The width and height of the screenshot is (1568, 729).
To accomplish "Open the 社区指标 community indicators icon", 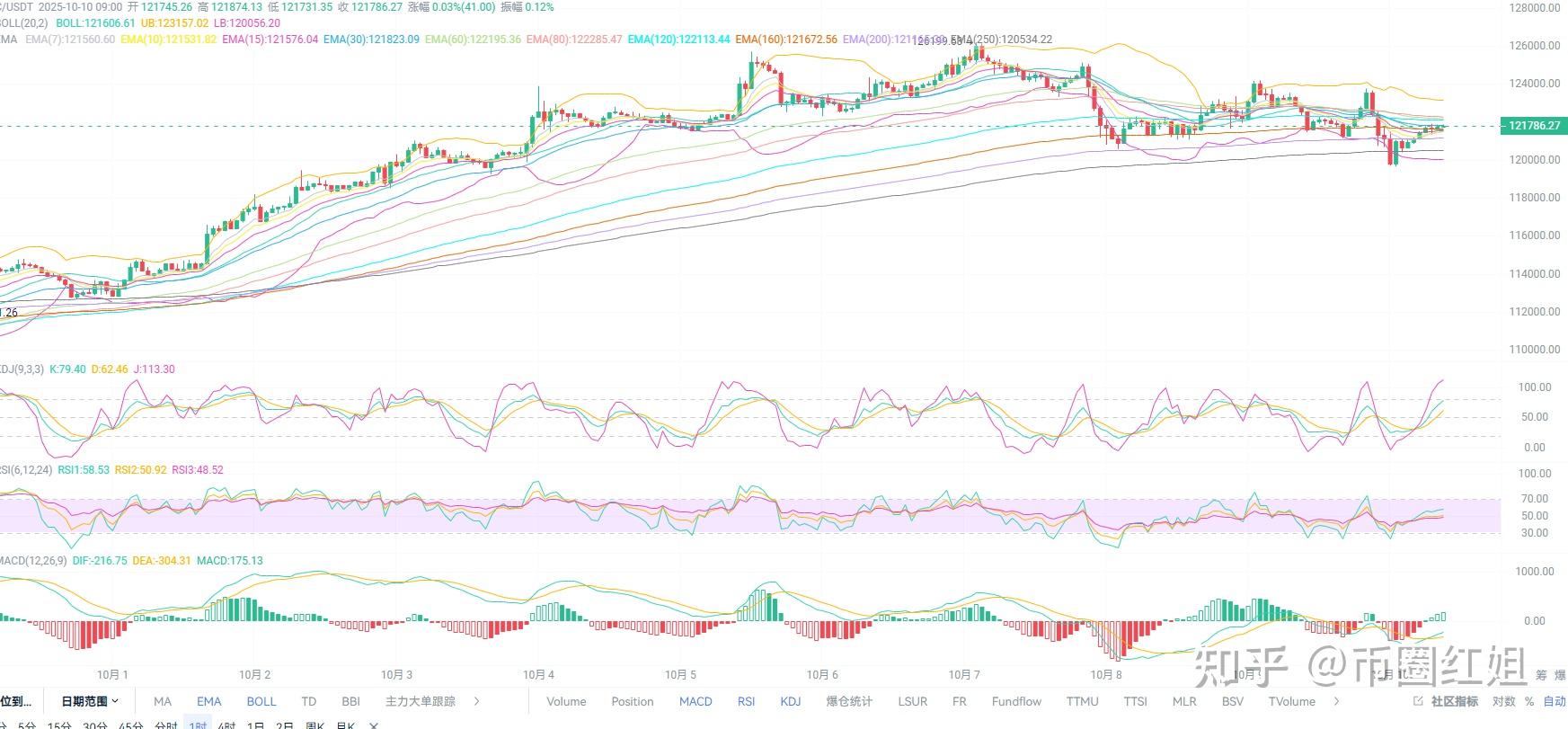I will (1446, 701).
